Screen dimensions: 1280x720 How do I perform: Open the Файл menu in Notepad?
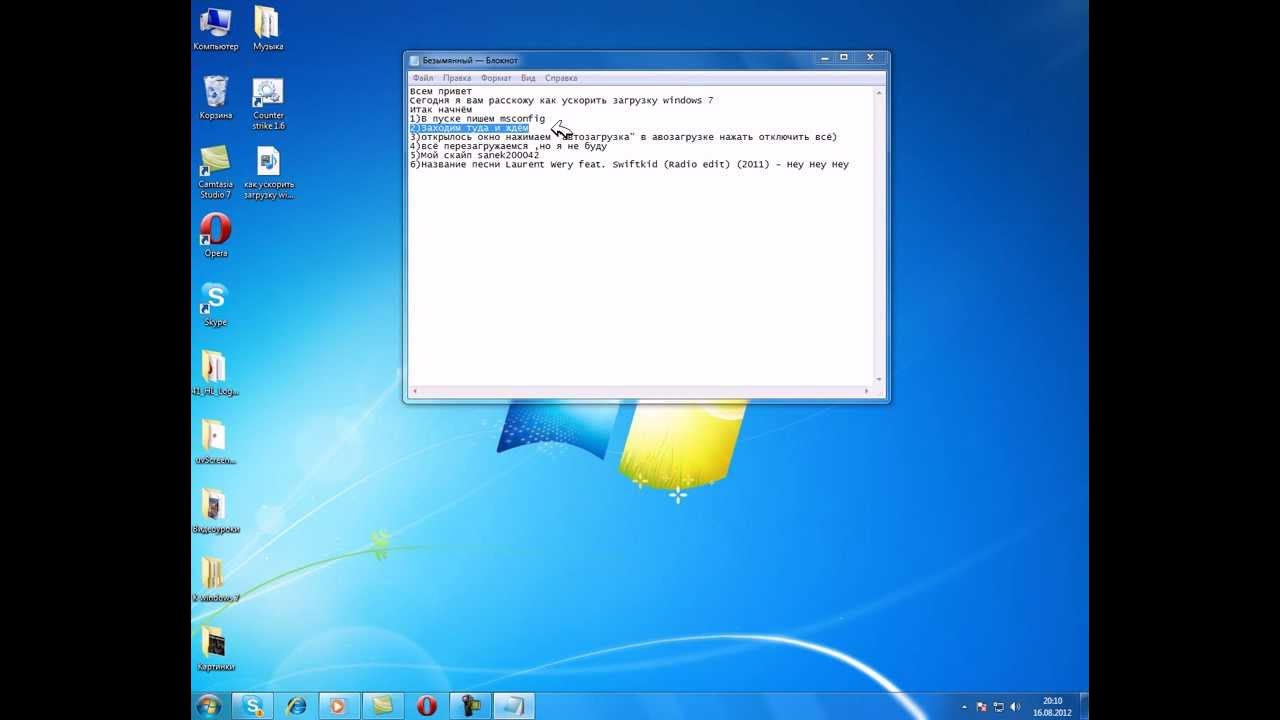click(x=422, y=78)
